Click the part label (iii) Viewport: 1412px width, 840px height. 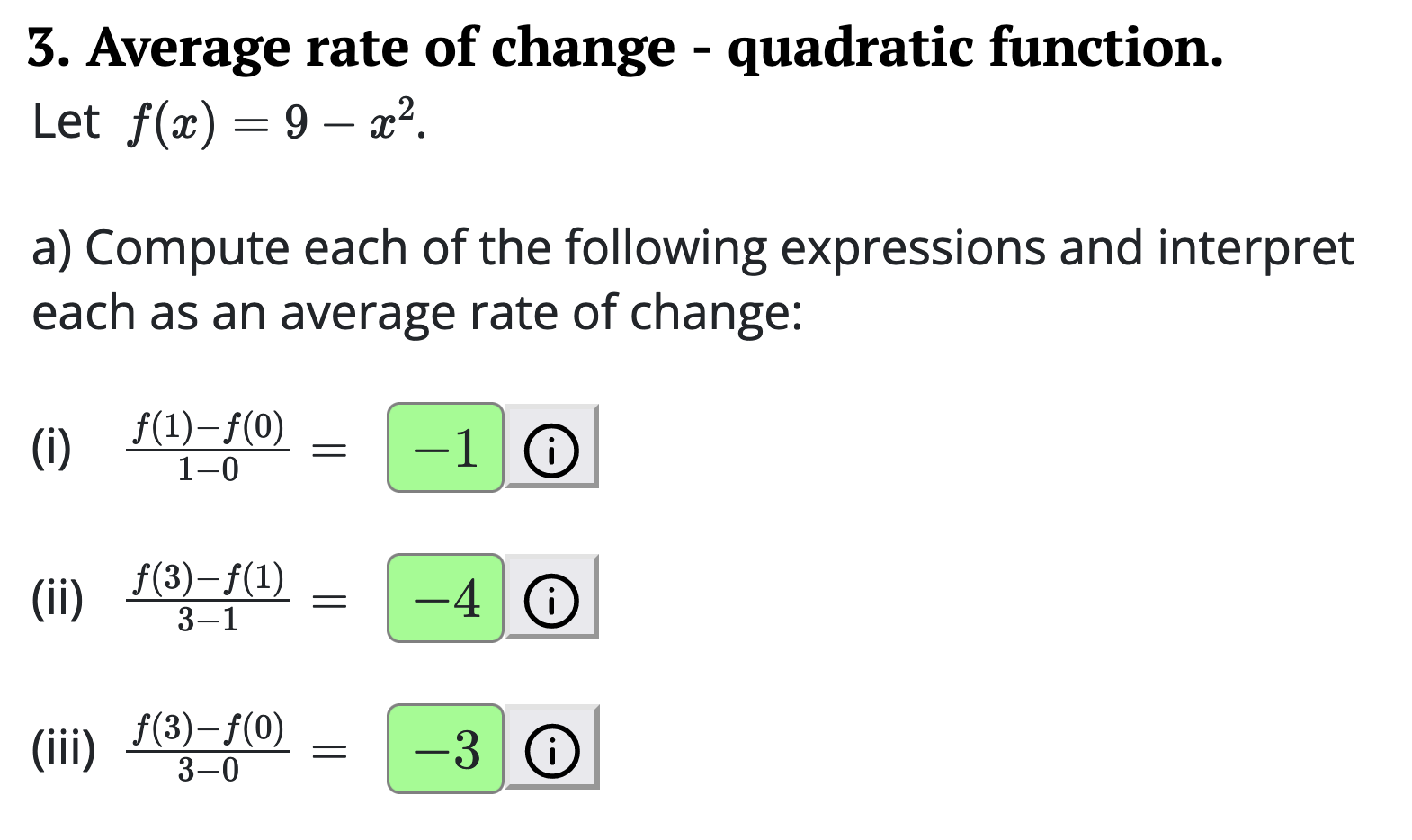[64, 749]
